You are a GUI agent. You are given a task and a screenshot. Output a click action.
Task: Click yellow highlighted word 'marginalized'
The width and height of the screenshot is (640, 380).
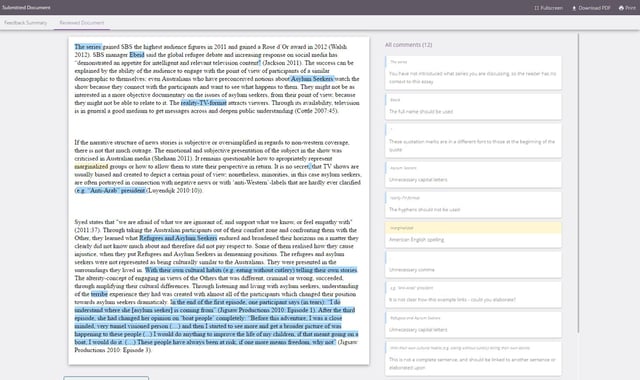[x=91, y=167]
